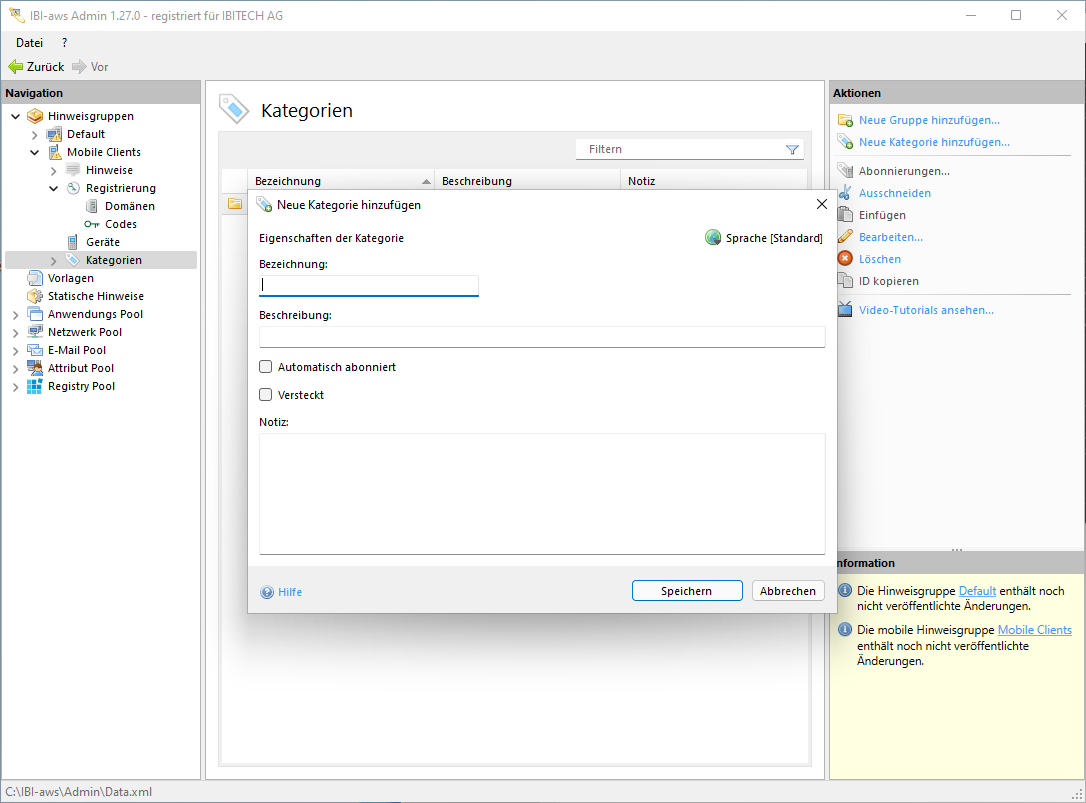The height and width of the screenshot is (803, 1086).
Task: Open the Datei menu
Action: tap(29, 43)
